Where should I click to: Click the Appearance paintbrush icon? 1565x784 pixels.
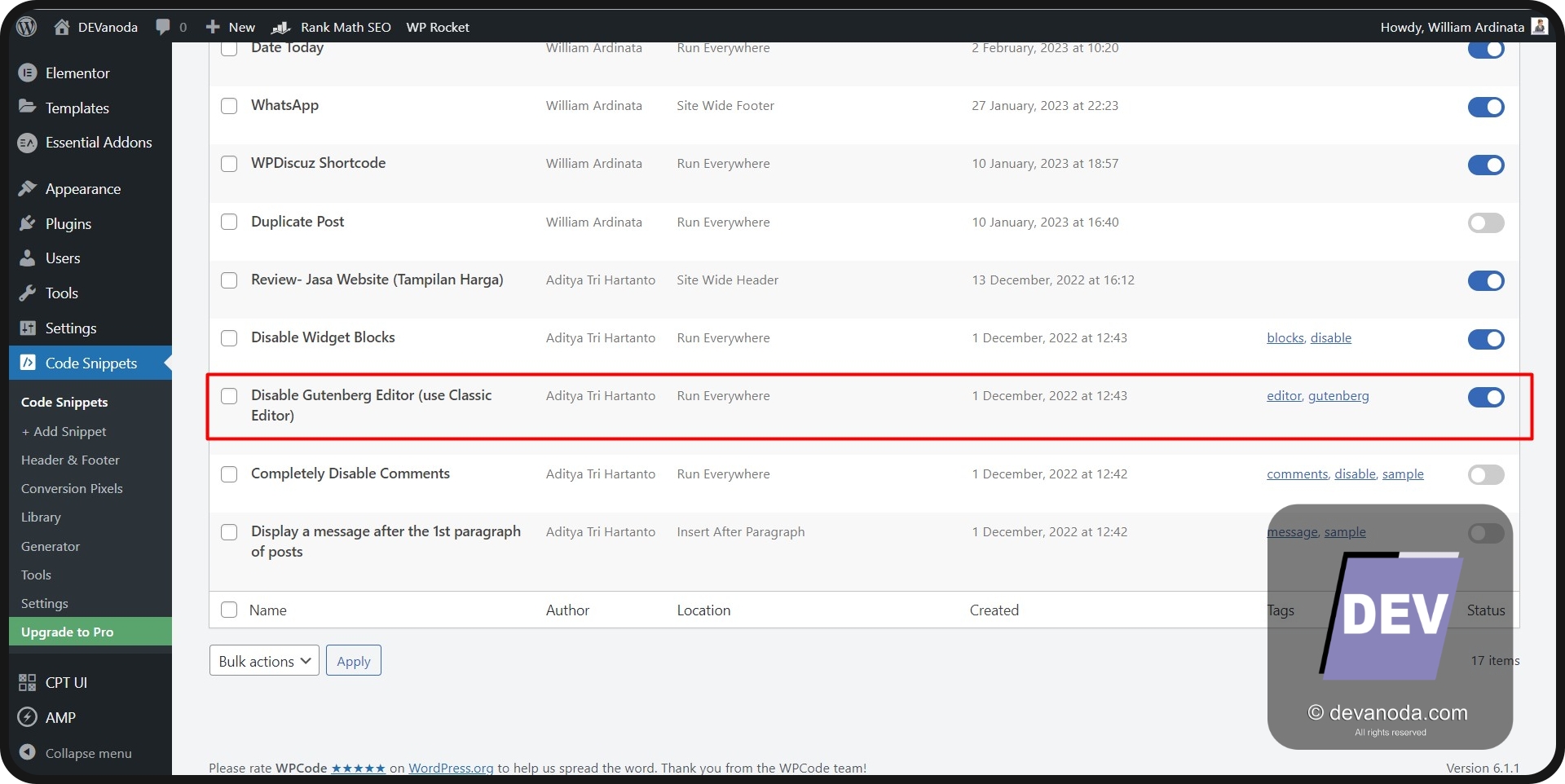[x=28, y=188]
